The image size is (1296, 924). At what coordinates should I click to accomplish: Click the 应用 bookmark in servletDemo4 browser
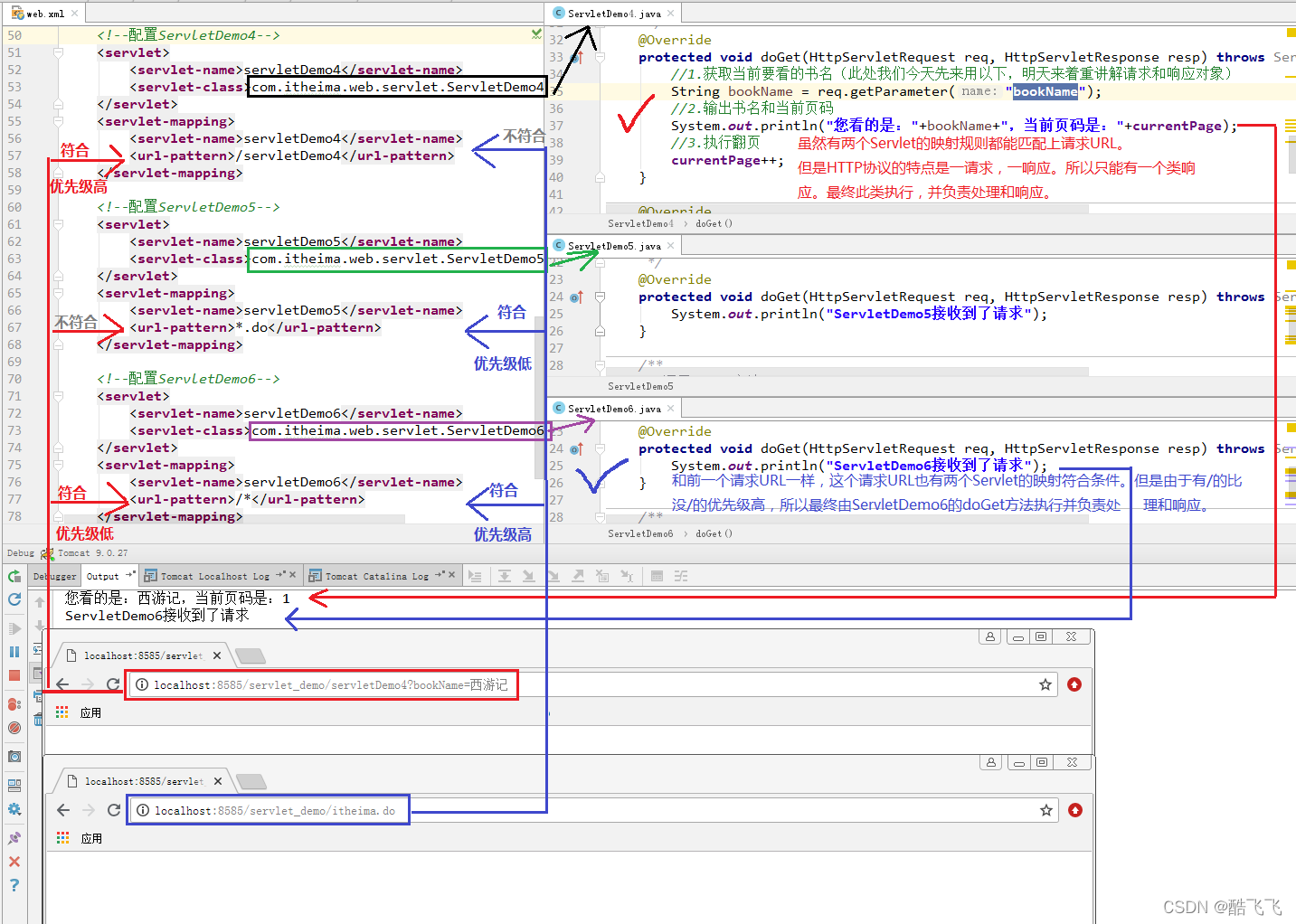[x=90, y=712]
